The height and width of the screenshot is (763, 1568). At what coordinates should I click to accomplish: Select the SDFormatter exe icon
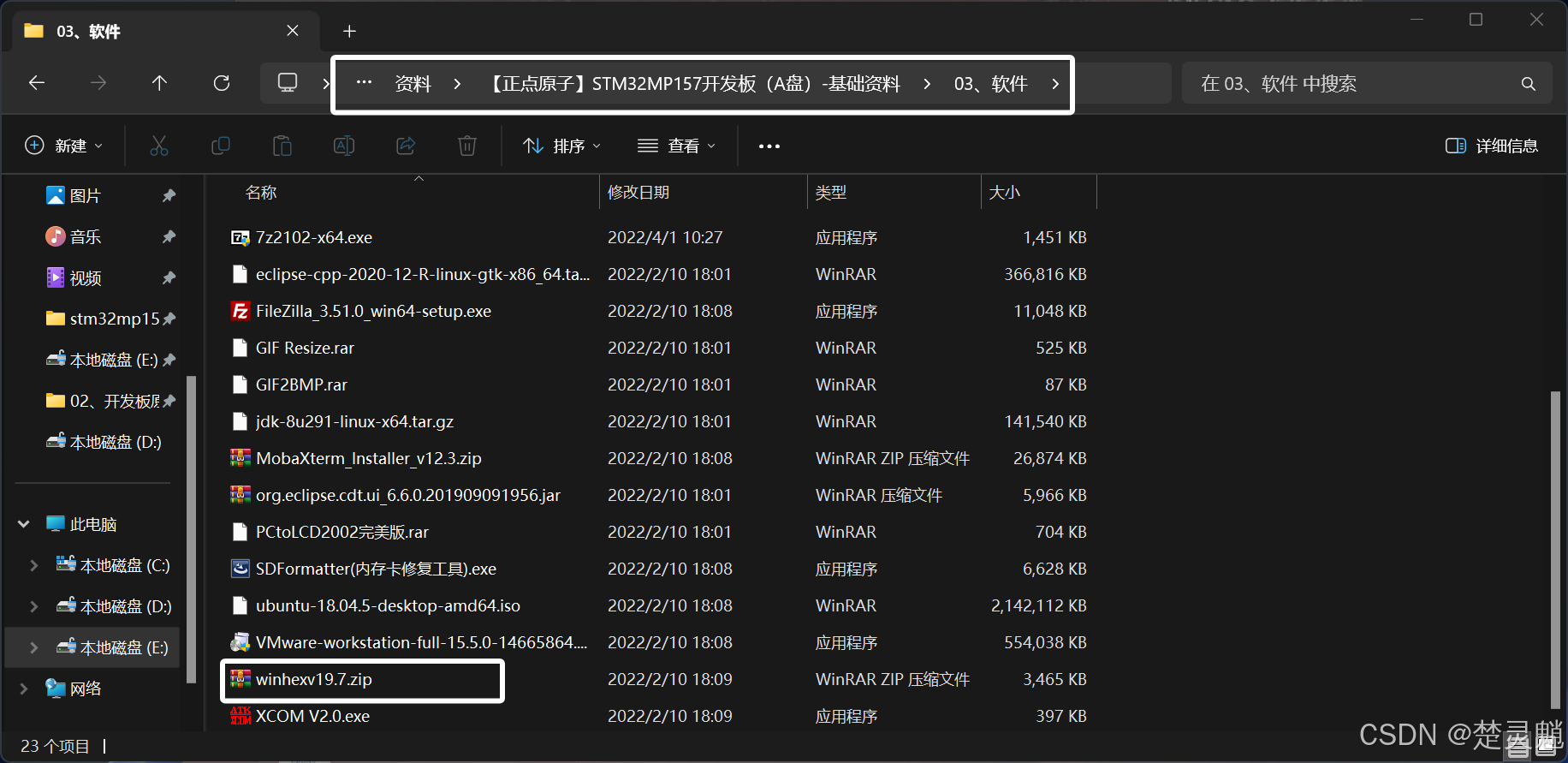(x=241, y=569)
